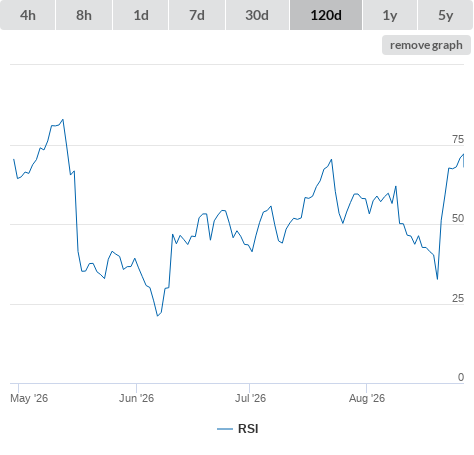Toggle the RSI series via legend label
The width and height of the screenshot is (474, 455).
[x=248, y=429]
